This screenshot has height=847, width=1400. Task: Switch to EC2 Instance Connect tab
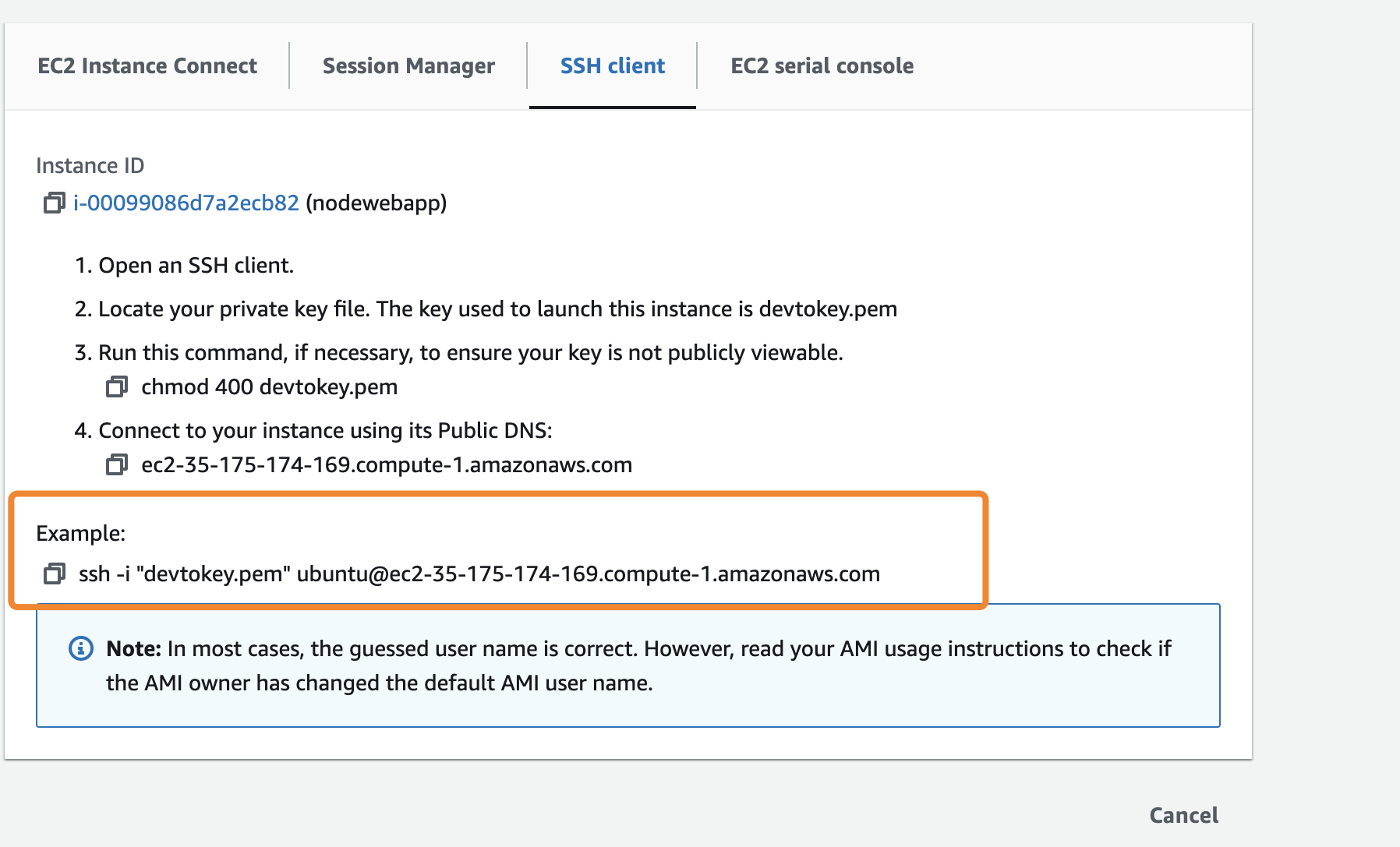(147, 66)
